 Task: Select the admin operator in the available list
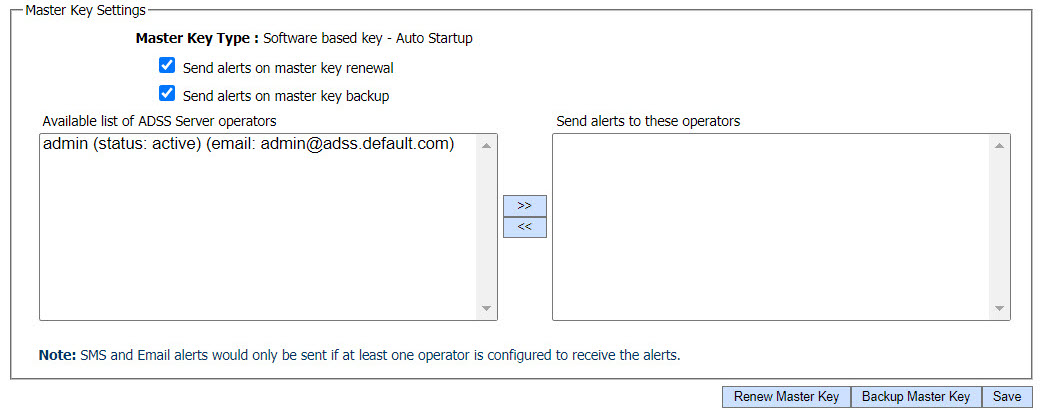[248, 145]
